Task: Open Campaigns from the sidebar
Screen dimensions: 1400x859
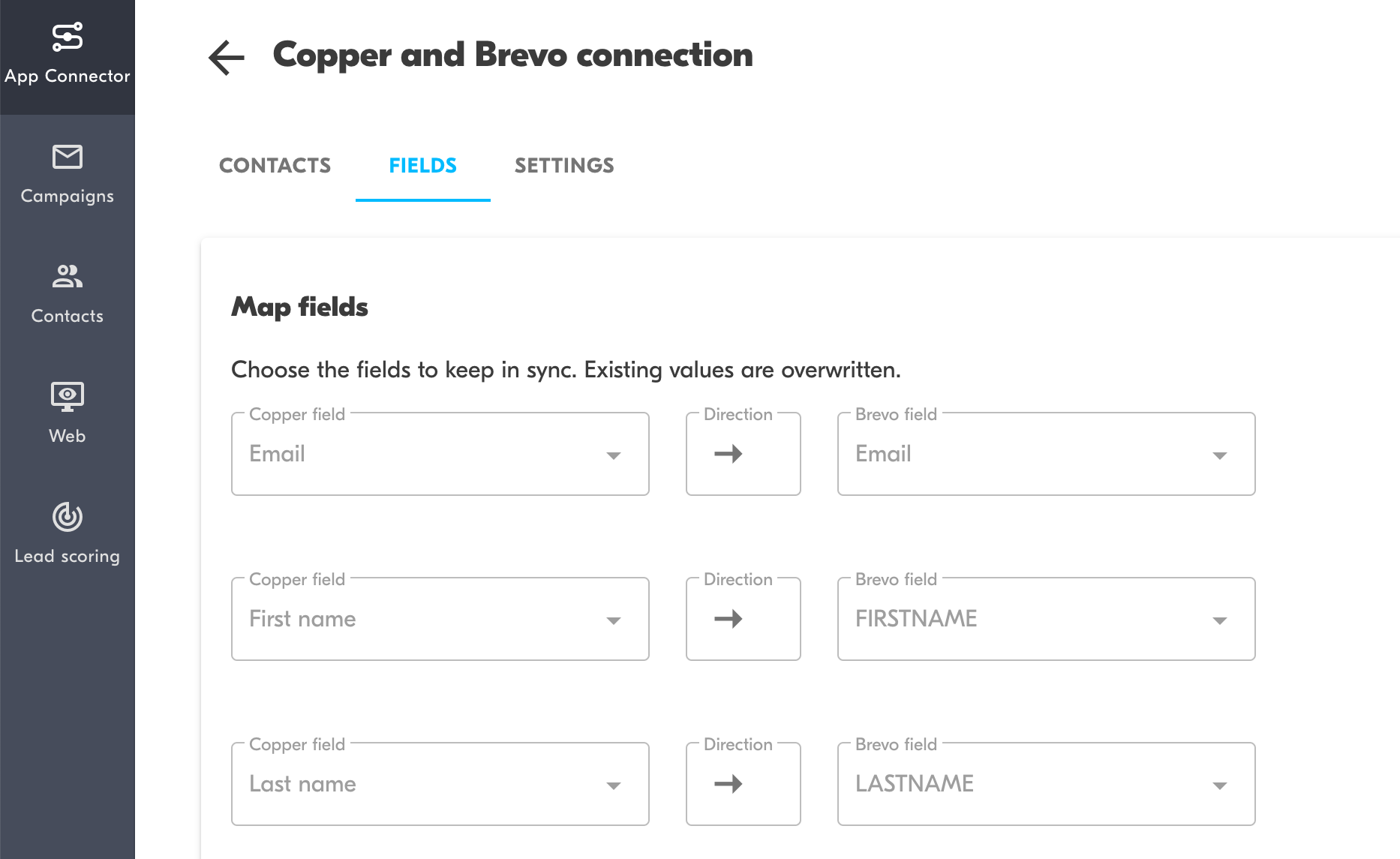Action: pos(67,173)
